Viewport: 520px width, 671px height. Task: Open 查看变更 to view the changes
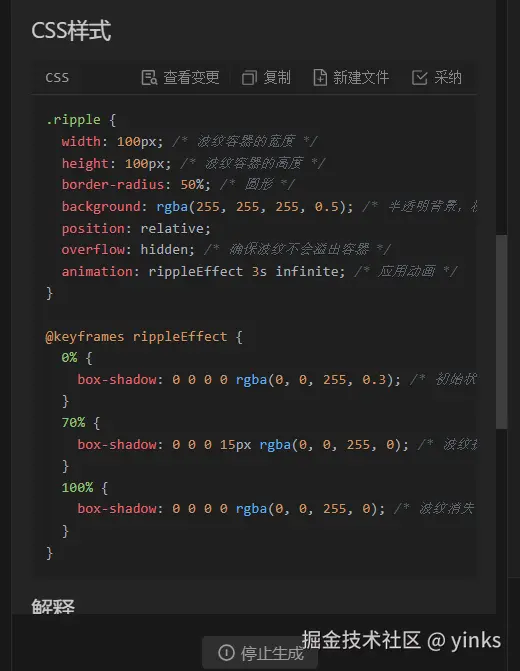[x=180, y=78]
